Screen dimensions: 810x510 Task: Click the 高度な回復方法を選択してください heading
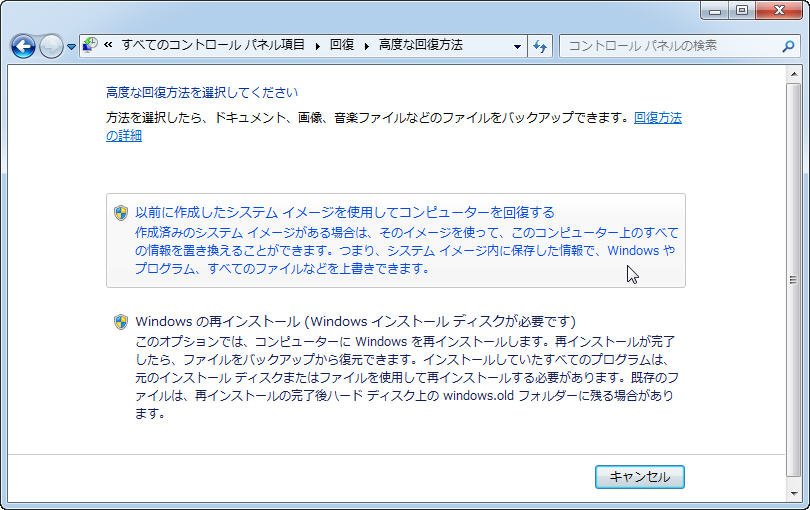202,92
